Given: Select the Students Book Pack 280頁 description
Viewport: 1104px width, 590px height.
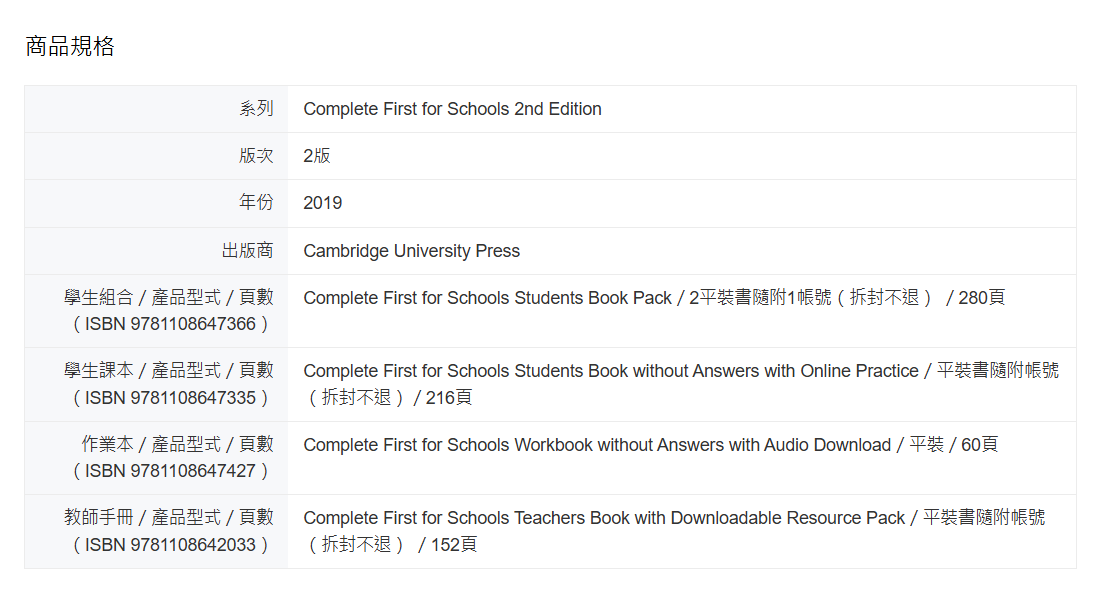Looking at the screenshot, I should pyautogui.click(x=654, y=298).
